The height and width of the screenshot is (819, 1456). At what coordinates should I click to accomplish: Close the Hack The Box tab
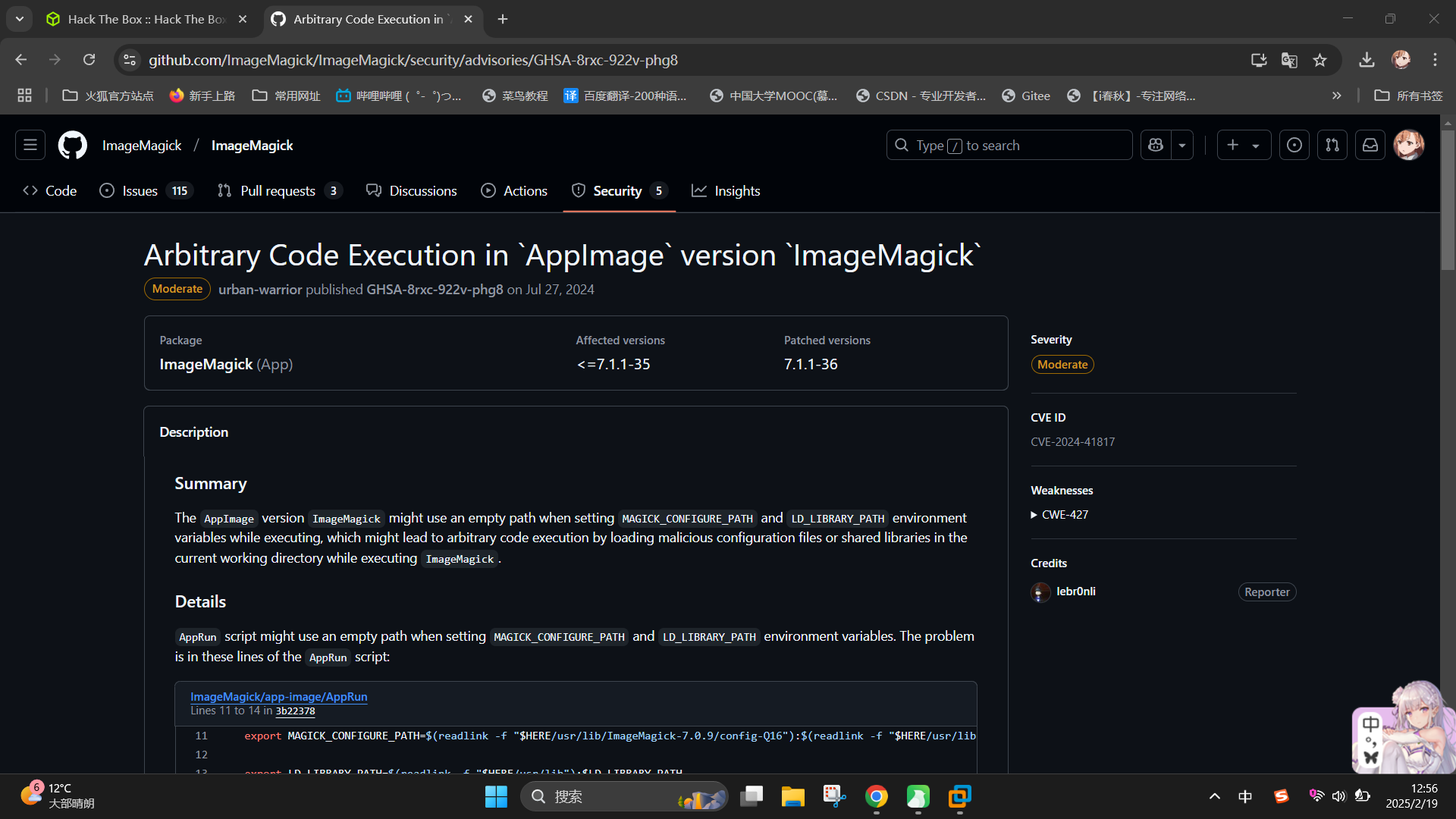coord(243,19)
